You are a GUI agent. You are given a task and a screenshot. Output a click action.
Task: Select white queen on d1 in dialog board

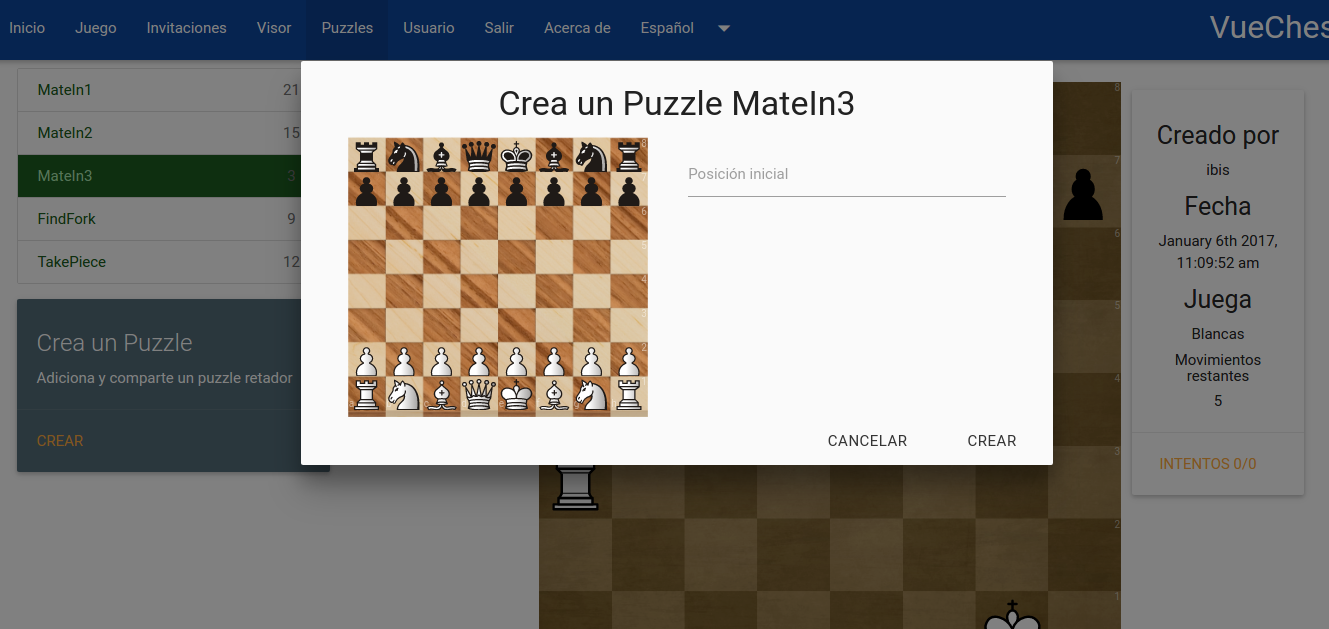pyautogui.click(x=479, y=395)
